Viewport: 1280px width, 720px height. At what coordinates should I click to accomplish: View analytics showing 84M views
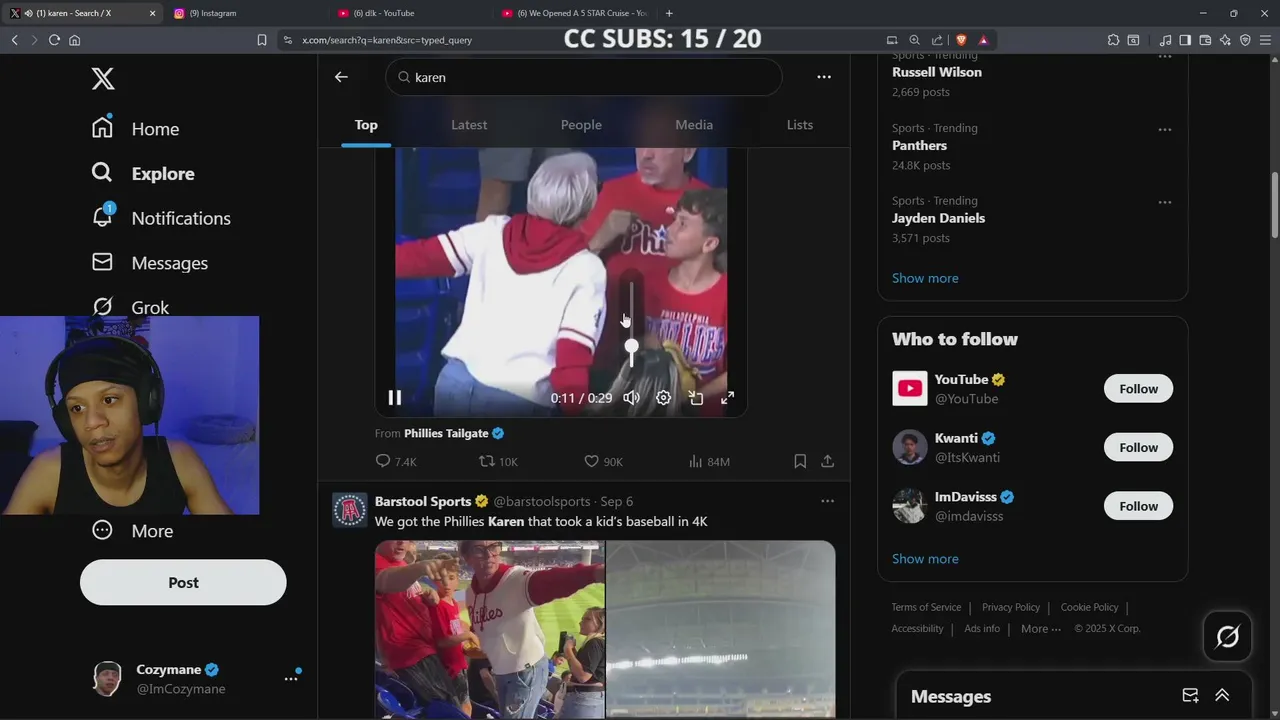(x=709, y=461)
